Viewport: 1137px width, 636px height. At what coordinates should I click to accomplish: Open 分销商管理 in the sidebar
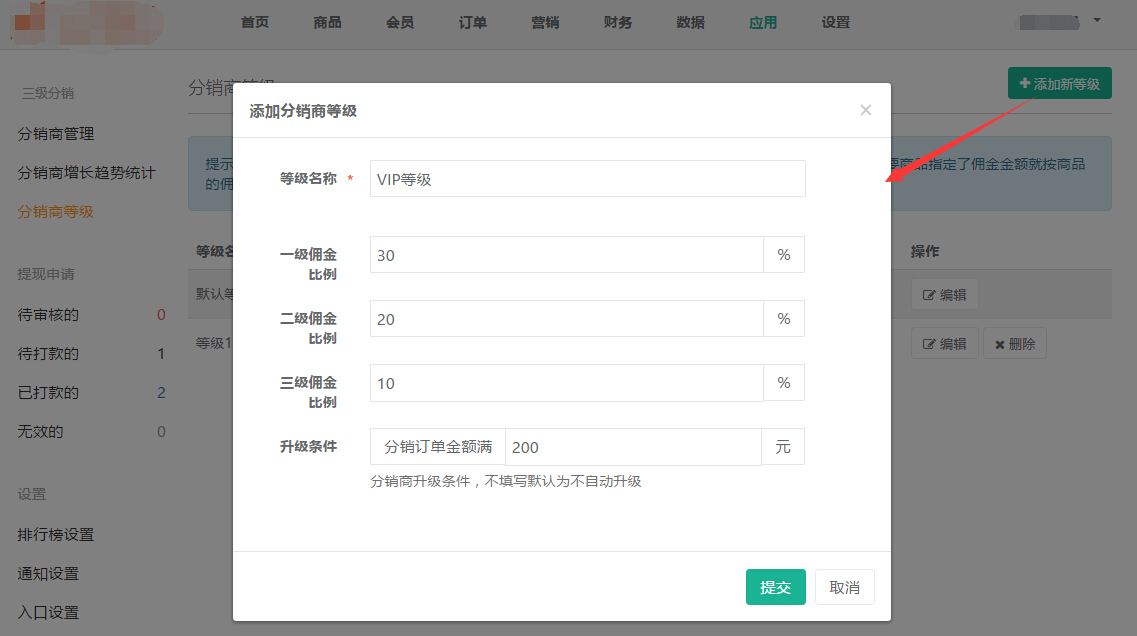point(56,134)
